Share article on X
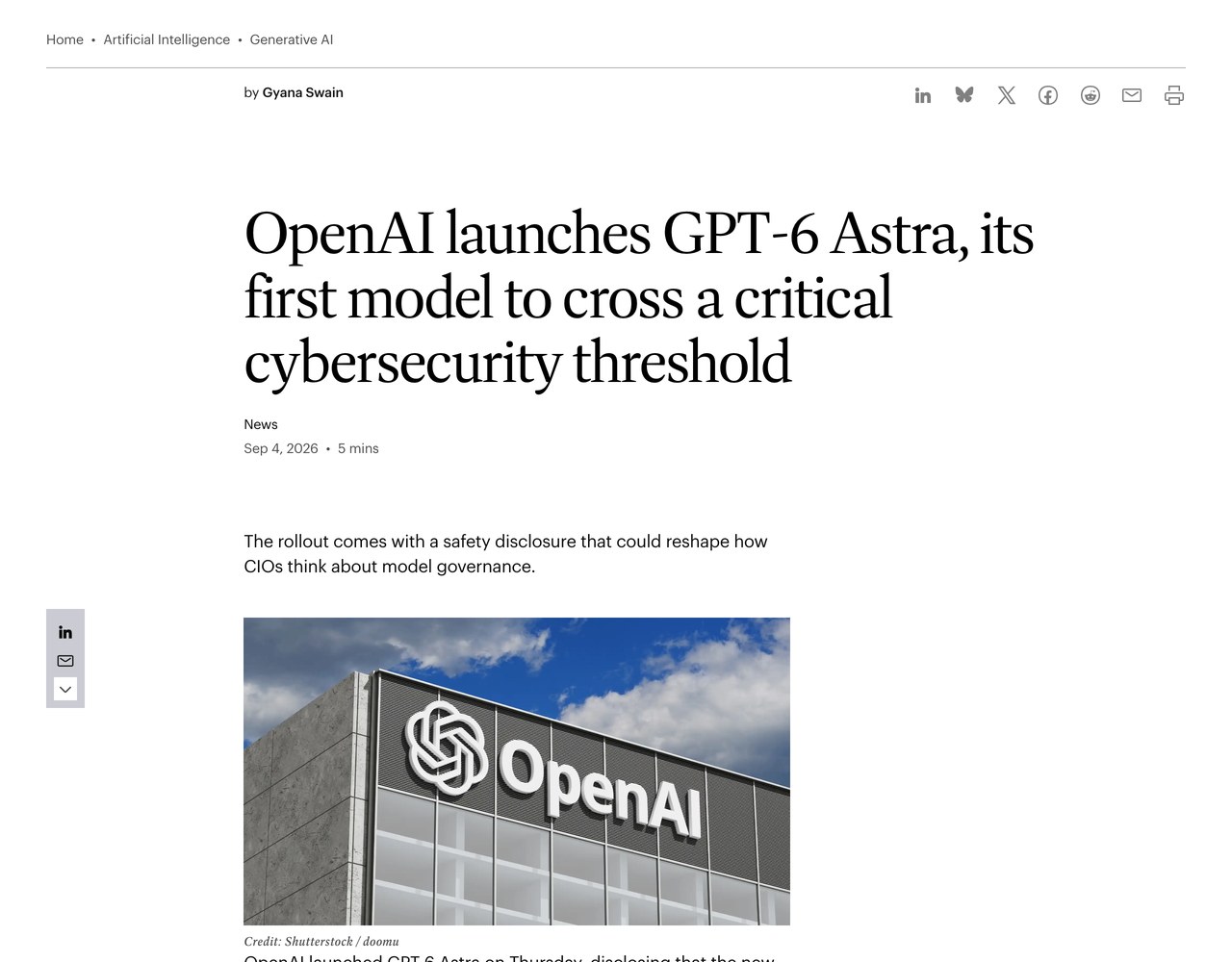The image size is (1232, 962). coord(1007,95)
